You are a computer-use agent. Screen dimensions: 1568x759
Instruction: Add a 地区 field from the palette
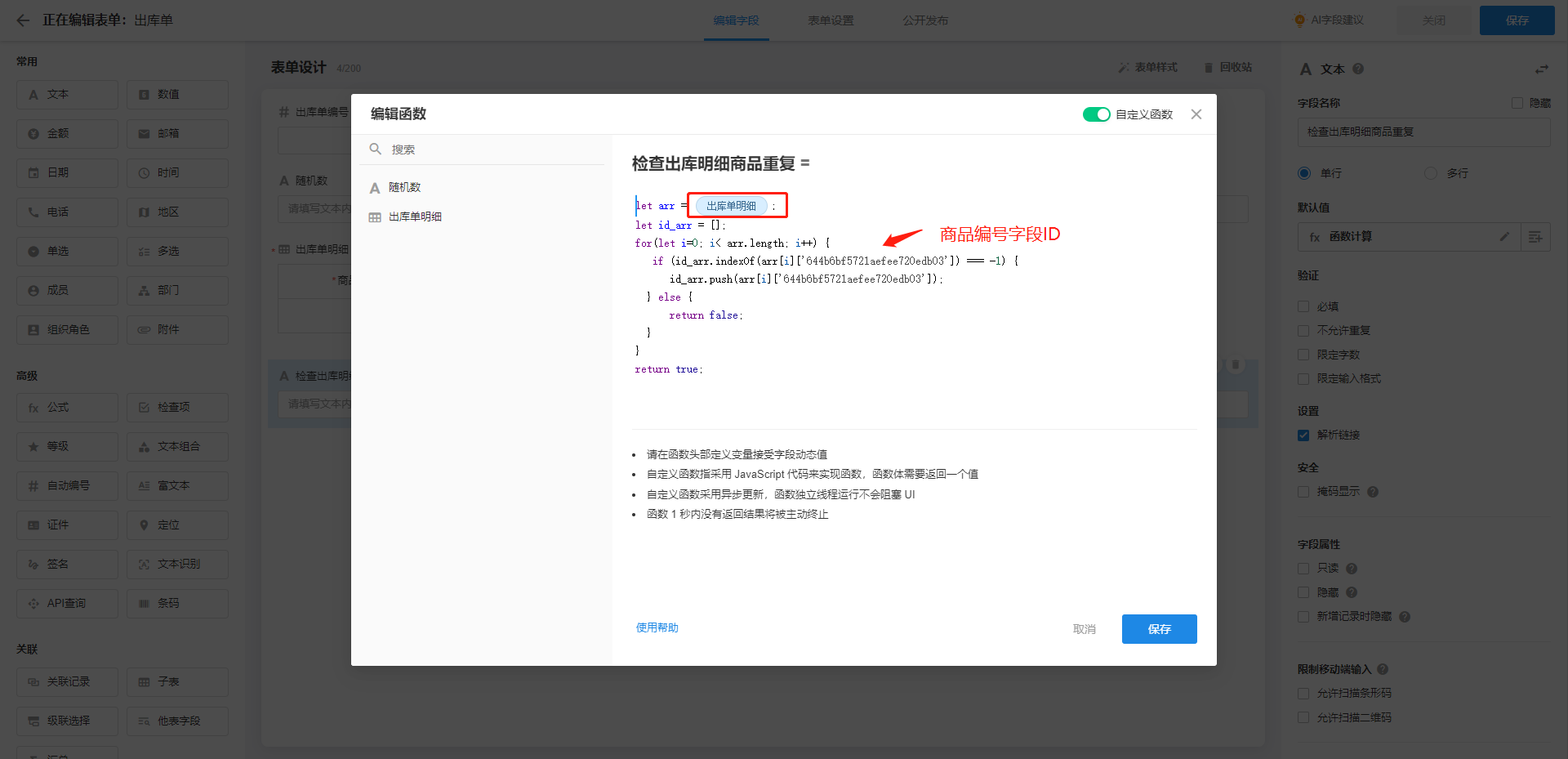pos(177,212)
